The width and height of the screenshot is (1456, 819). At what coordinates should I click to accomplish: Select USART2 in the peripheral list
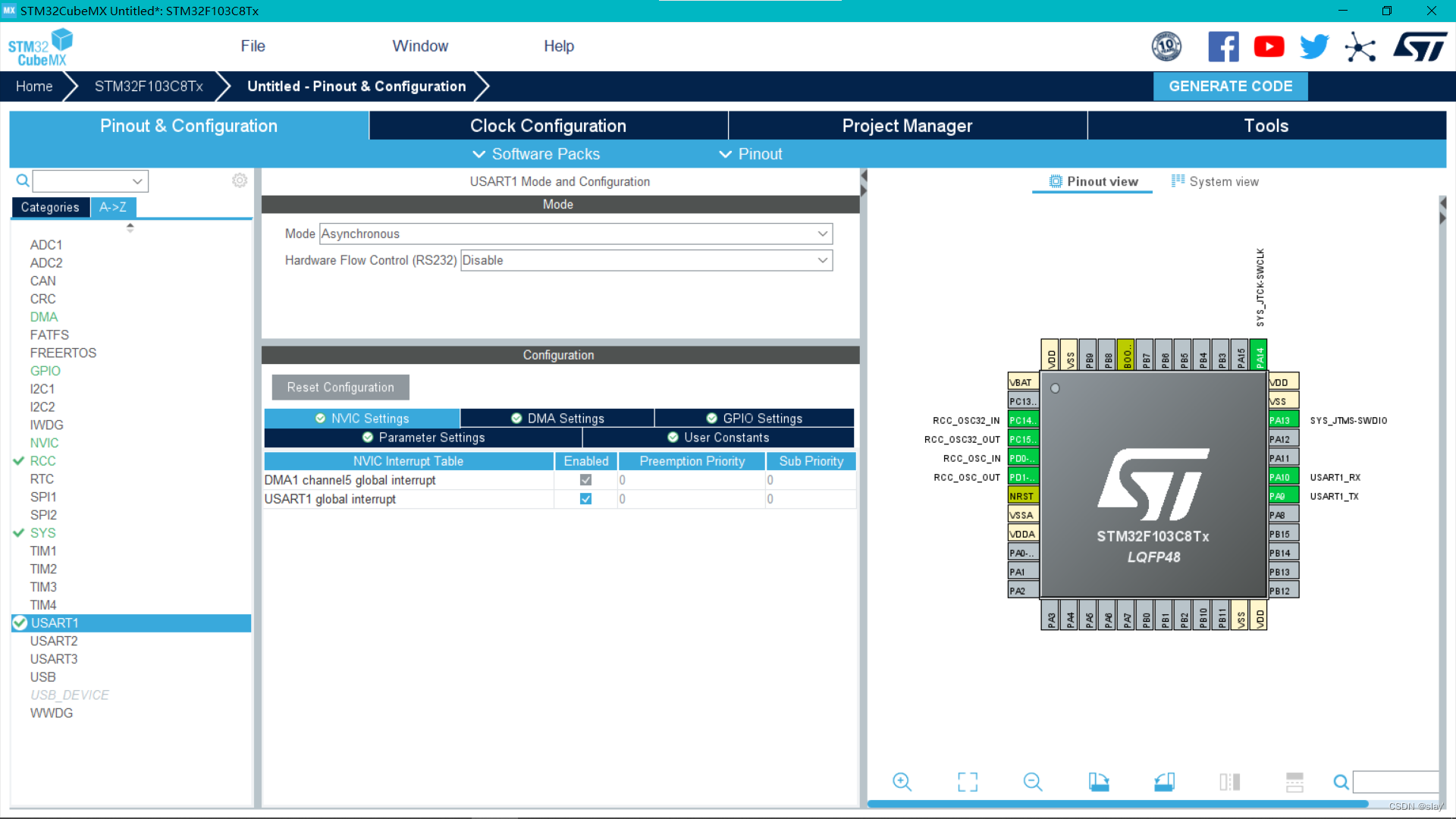point(54,641)
